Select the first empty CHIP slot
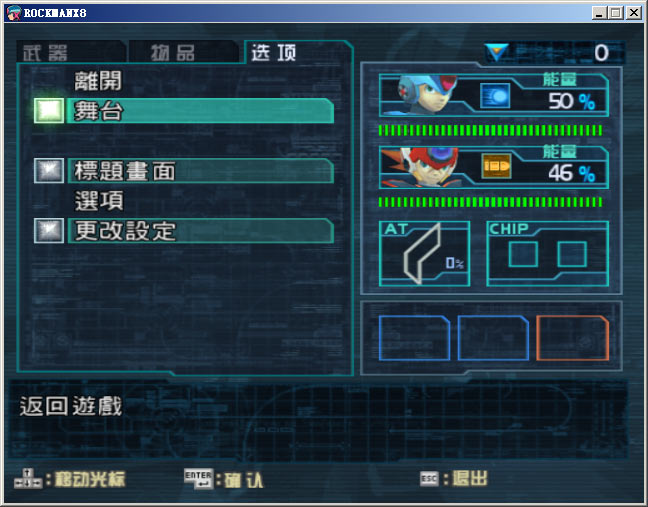648x507 pixels. (523, 254)
